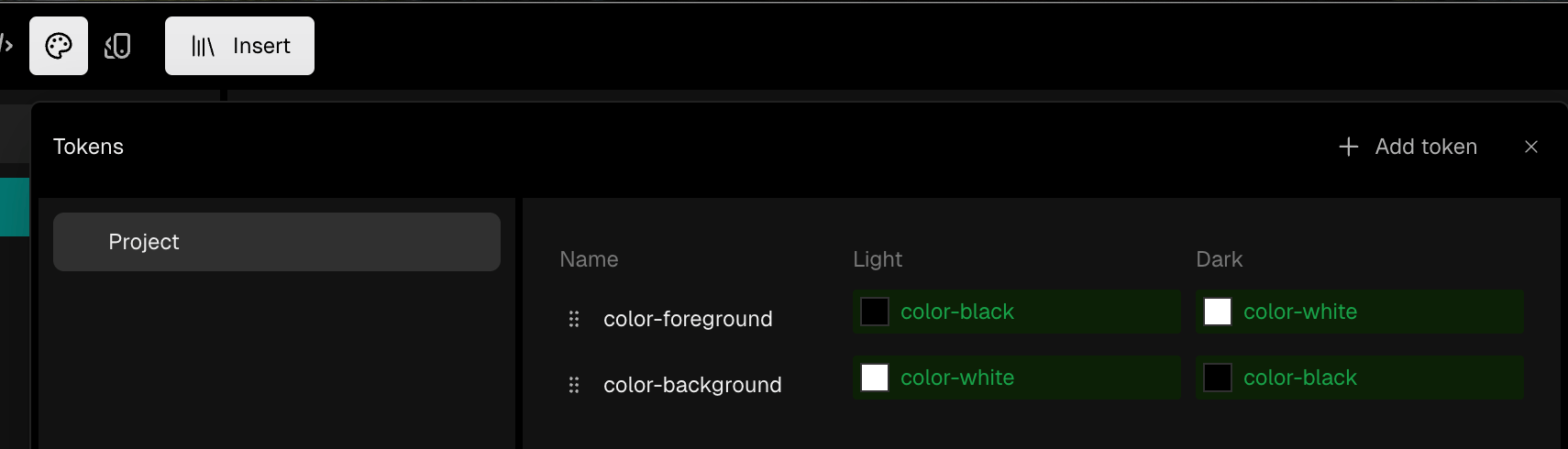Open color-background Light value color-white field
1568x449 pixels.
1017,378
